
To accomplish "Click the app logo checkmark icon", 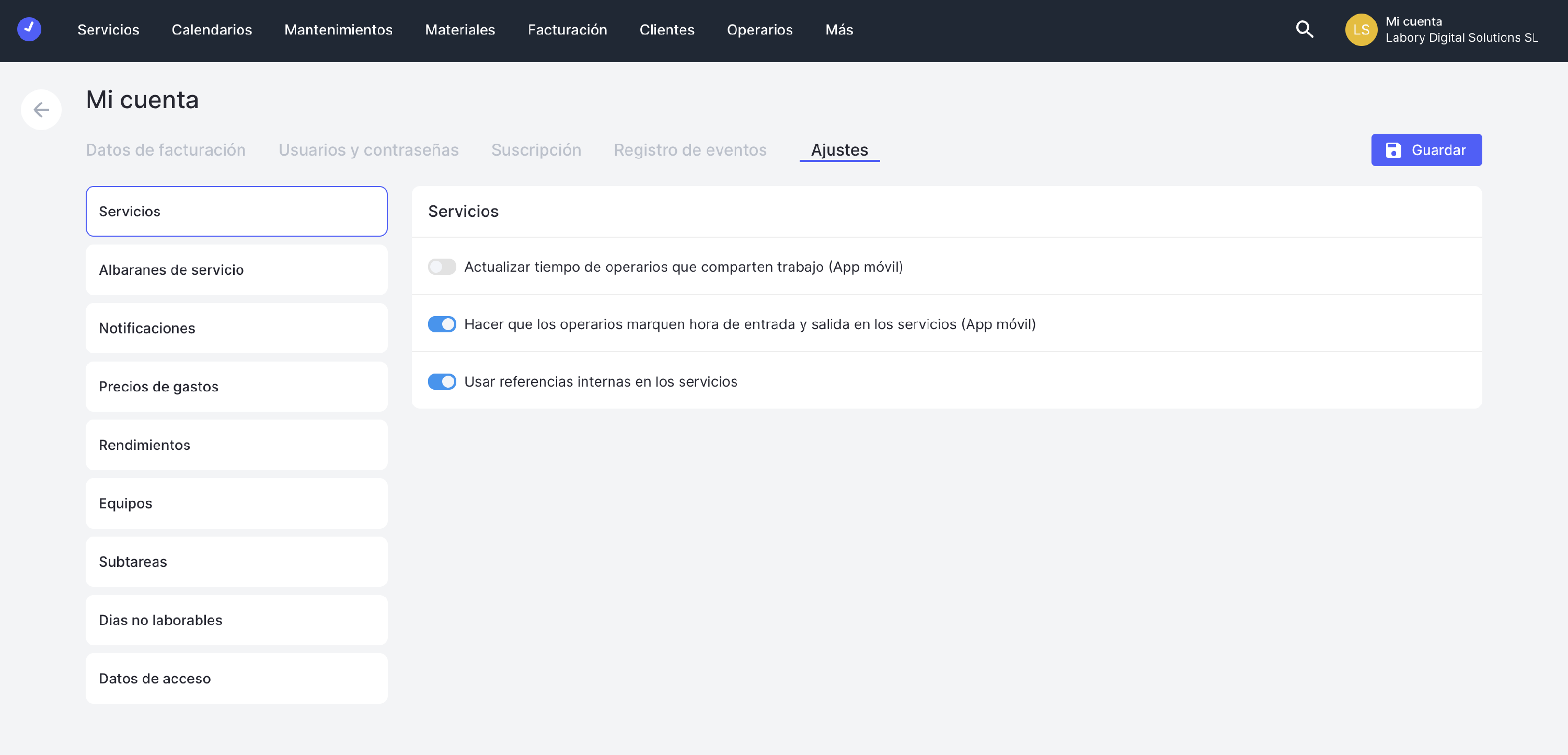I will (29, 29).
